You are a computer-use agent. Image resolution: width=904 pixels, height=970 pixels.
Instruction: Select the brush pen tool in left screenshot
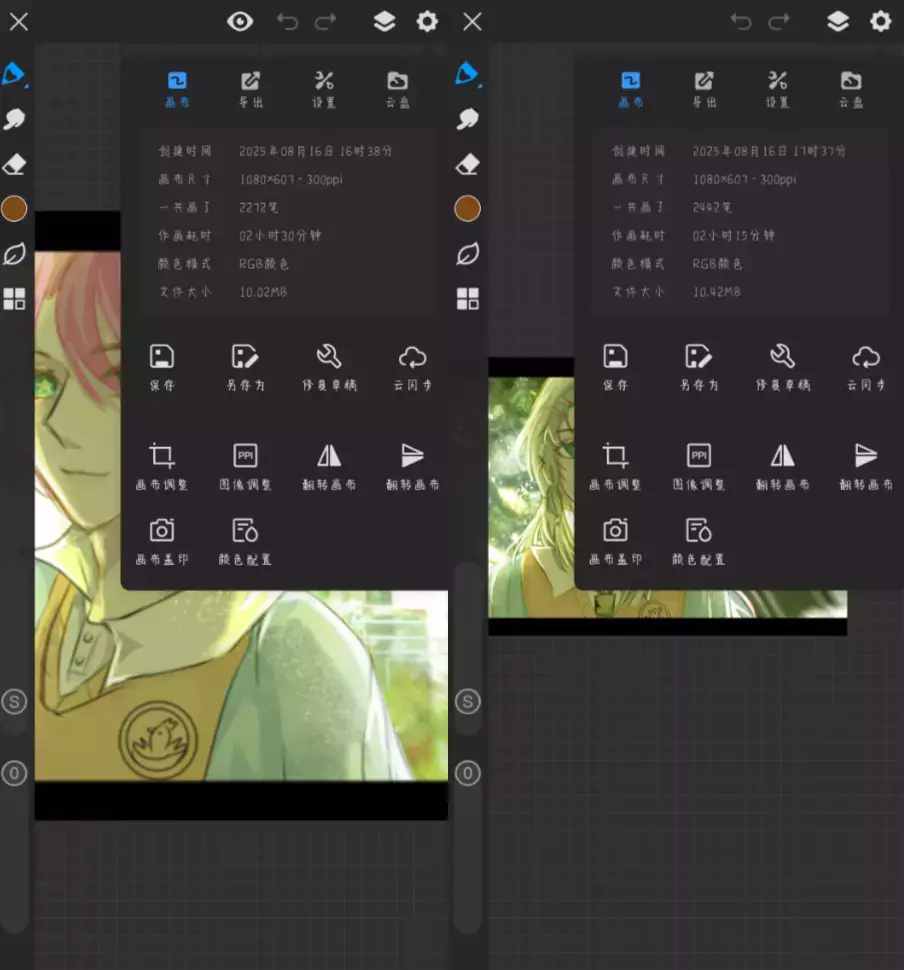point(14,74)
